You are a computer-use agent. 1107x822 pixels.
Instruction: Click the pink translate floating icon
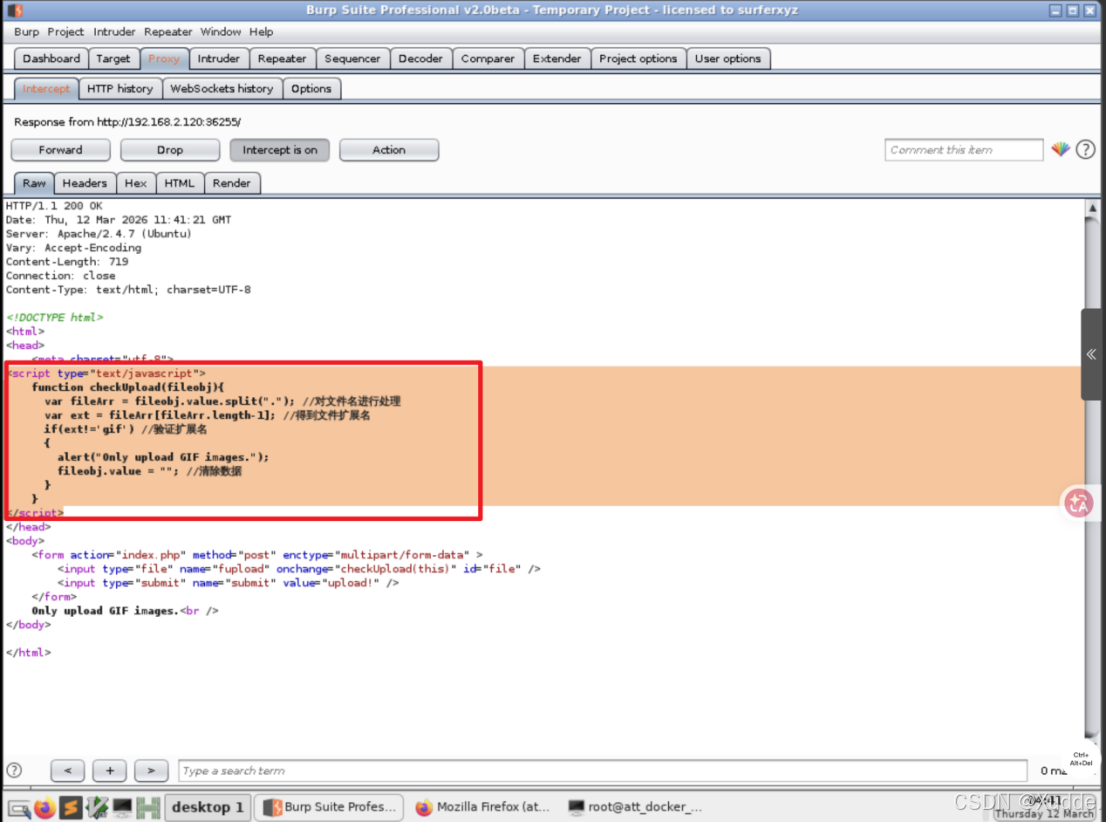(1078, 503)
